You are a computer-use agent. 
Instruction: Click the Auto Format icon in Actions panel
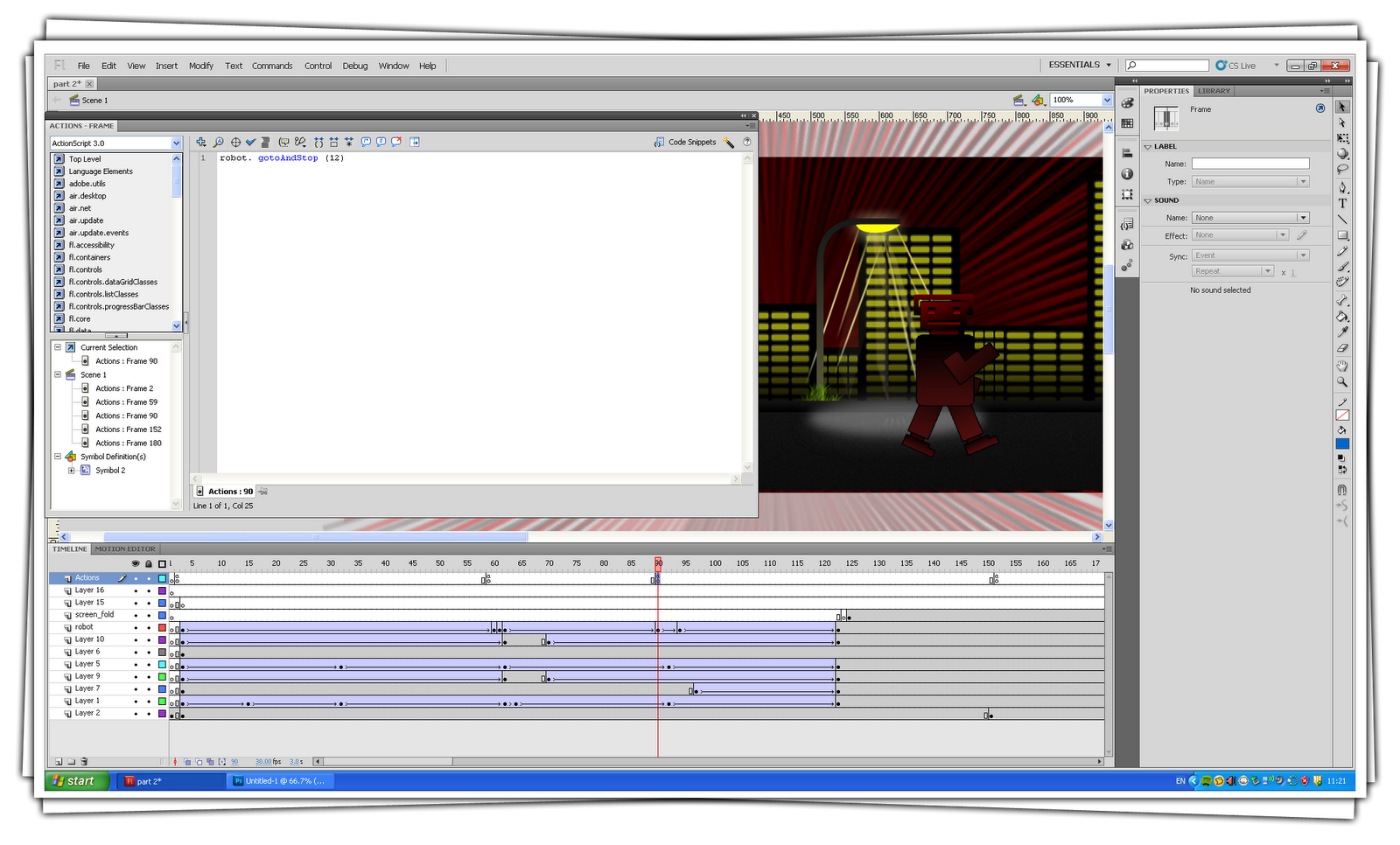[x=265, y=142]
